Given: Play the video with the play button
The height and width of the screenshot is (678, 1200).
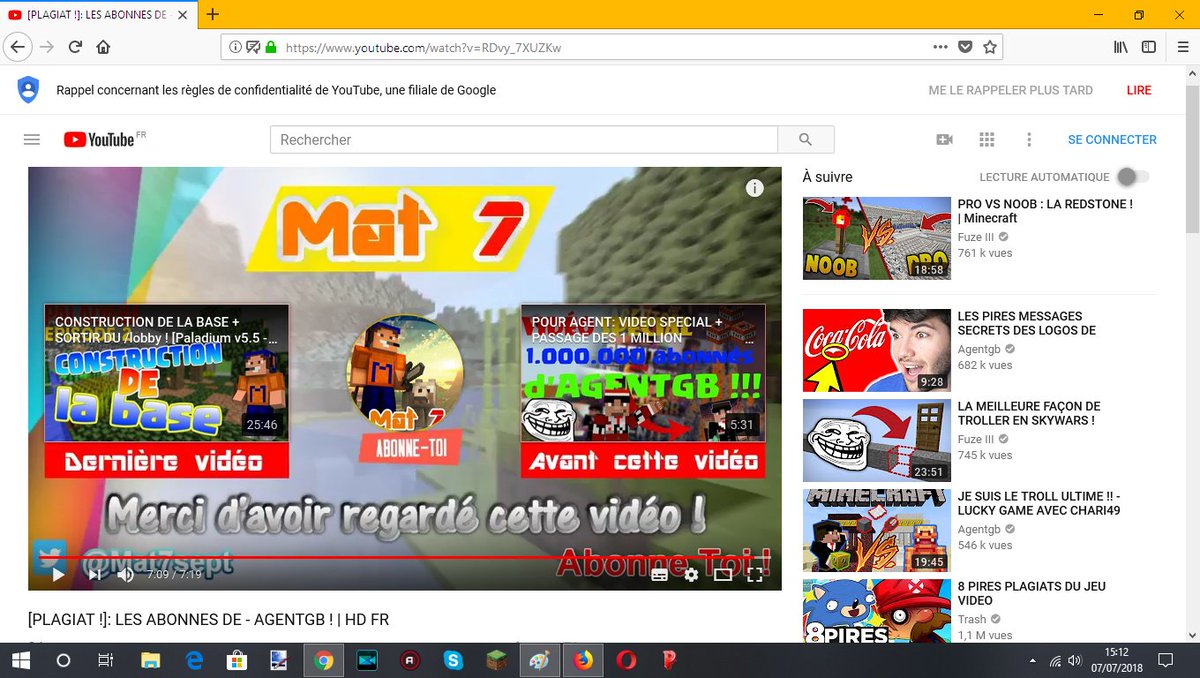Looking at the screenshot, I should 57,574.
